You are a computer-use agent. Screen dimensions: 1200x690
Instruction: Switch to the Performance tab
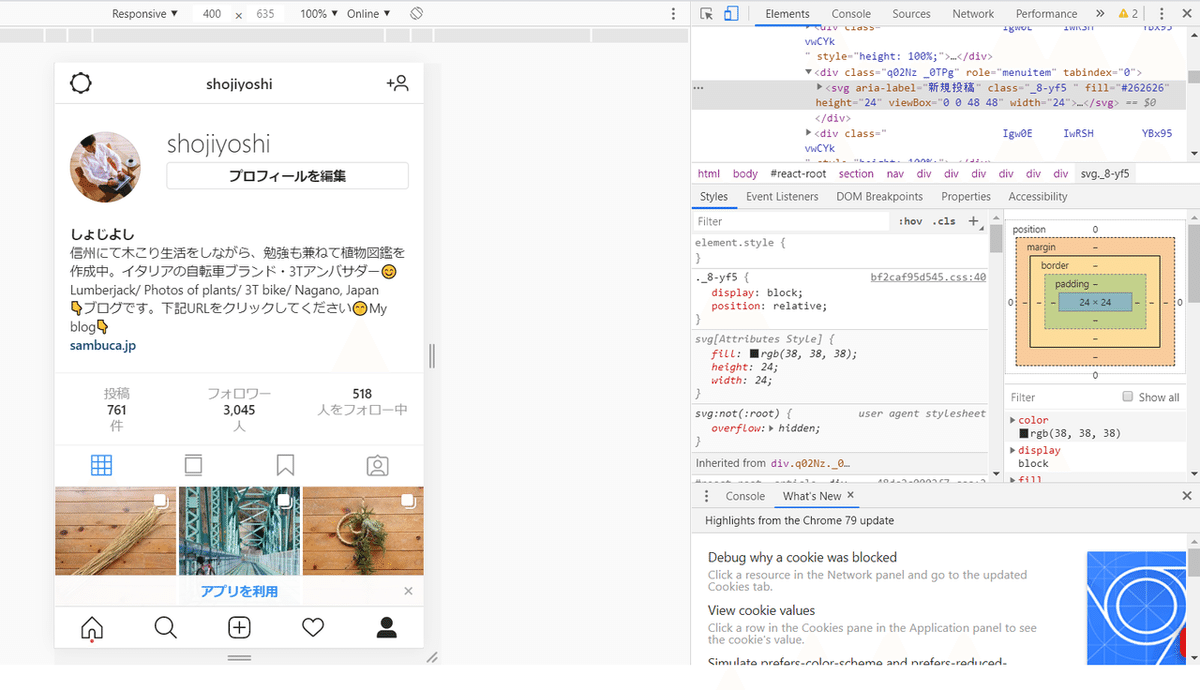point(1047,14)
